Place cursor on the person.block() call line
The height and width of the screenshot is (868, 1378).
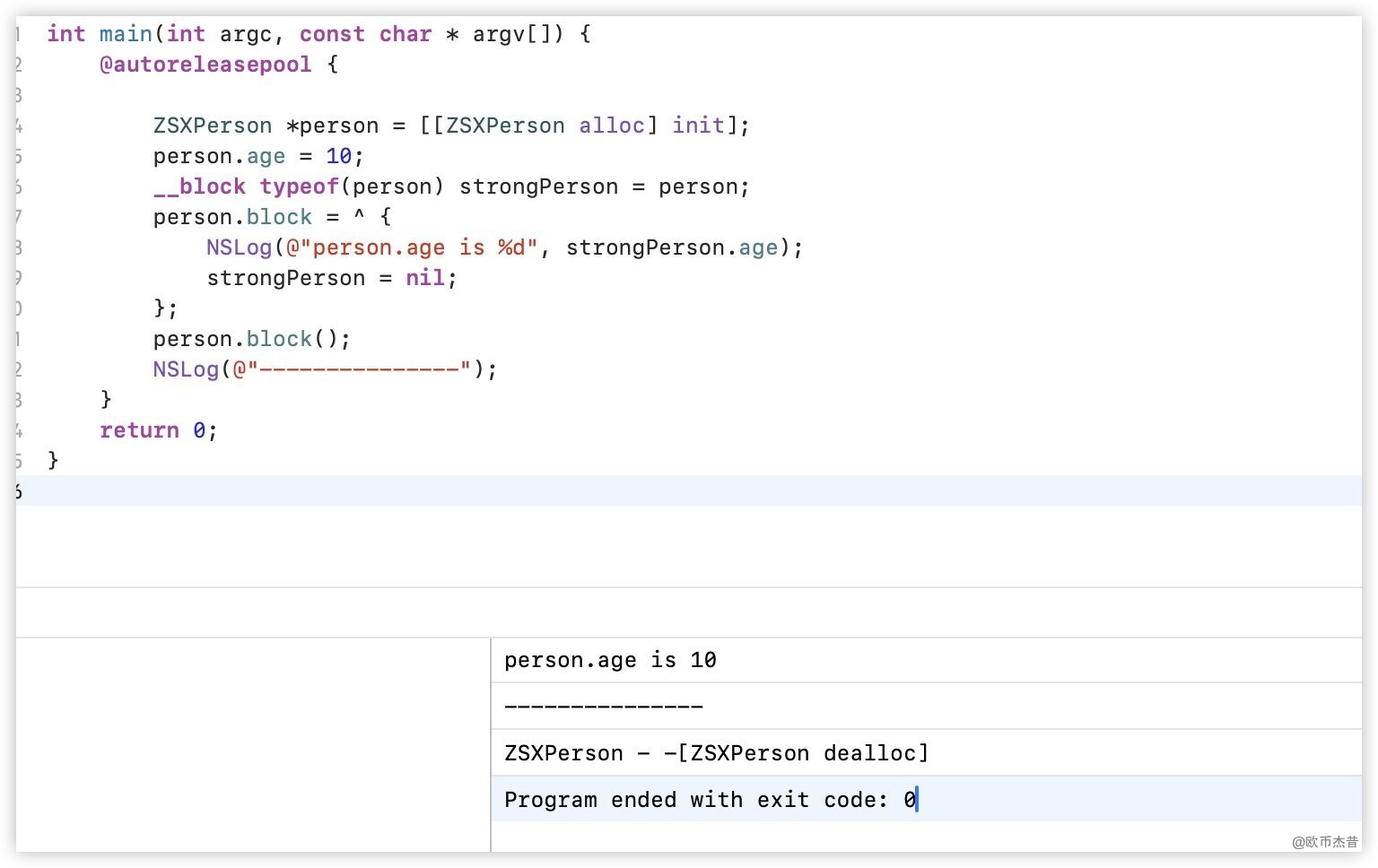pyautogui.click(x=251, y=339)
